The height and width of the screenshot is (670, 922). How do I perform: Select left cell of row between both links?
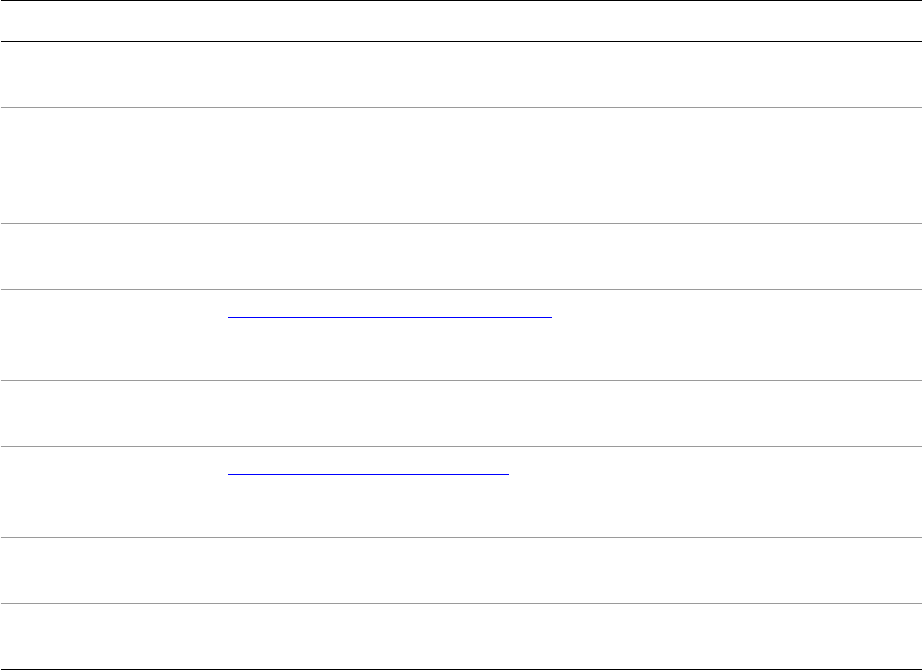coord(110,414)
